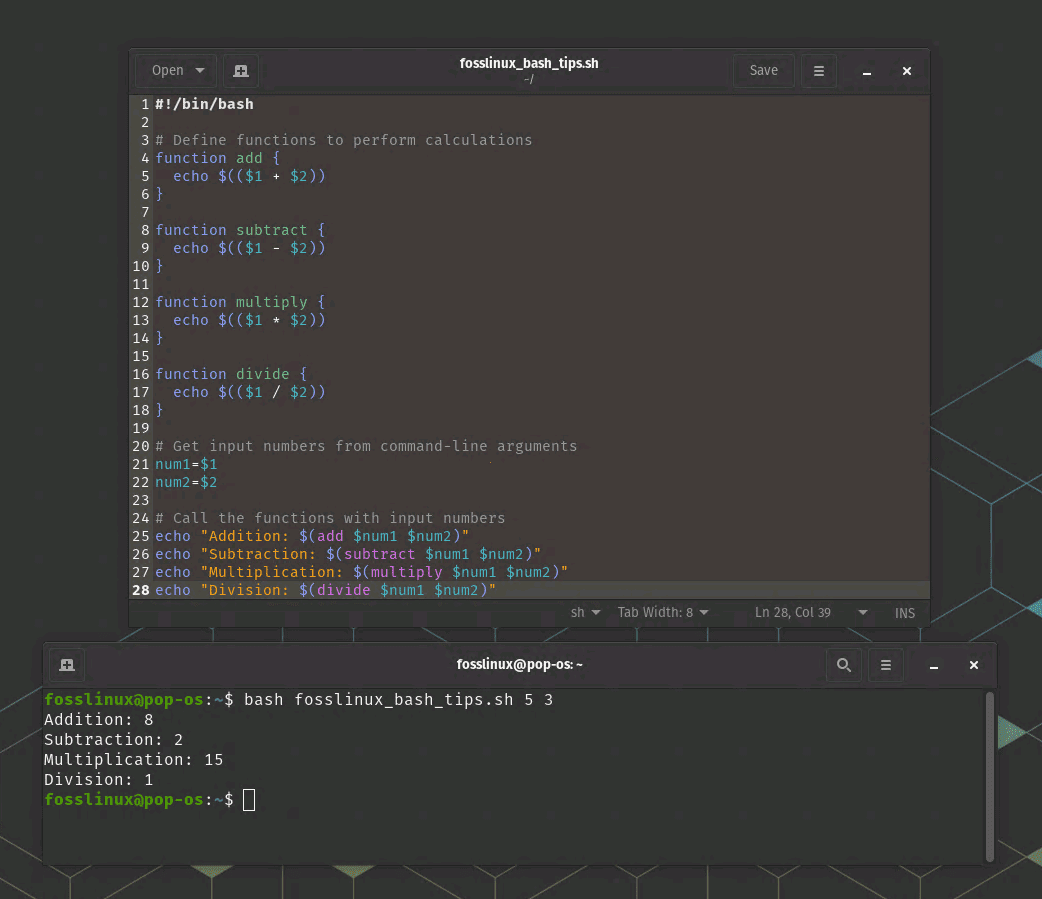Screen dimensions: 1042x899
Task: Focus the terminal command prompt
Action: tap(248, 799)
